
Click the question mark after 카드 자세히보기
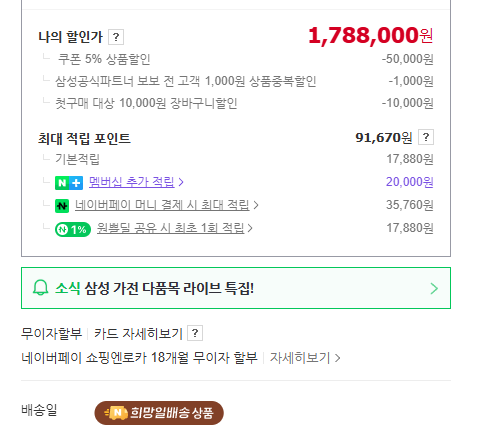[x=195, y=333]
